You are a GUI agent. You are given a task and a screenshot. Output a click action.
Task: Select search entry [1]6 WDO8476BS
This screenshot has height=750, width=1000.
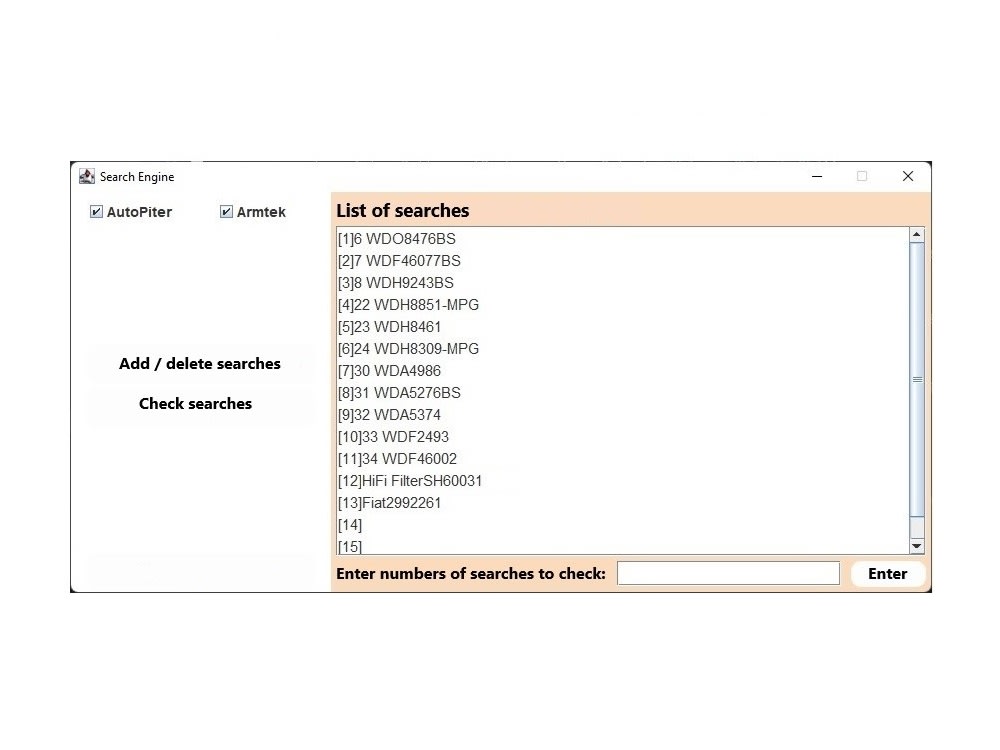[395, 238]
